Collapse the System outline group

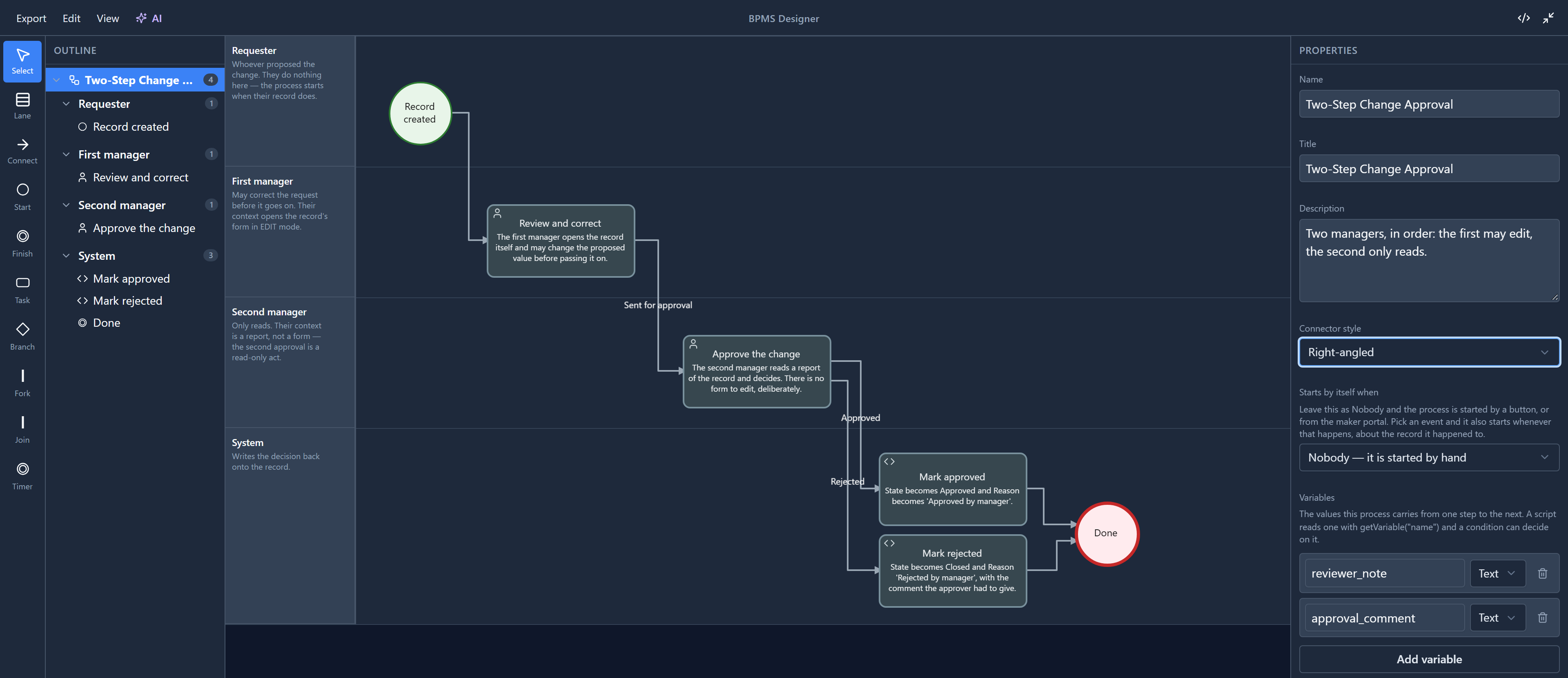[66, 256]
